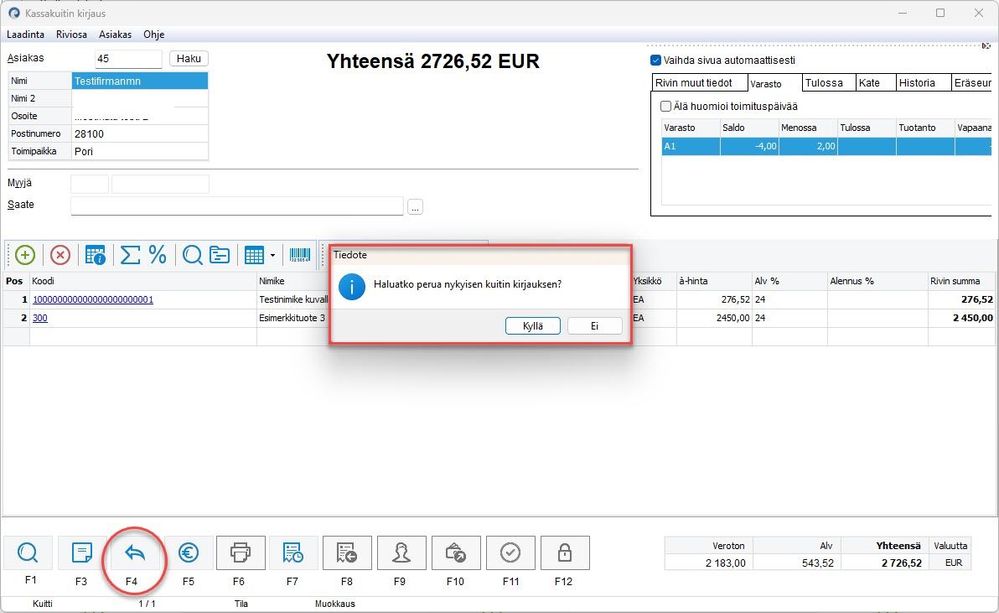
Task: Open the Saate ellipsis browse button
Action: [415, 207]
